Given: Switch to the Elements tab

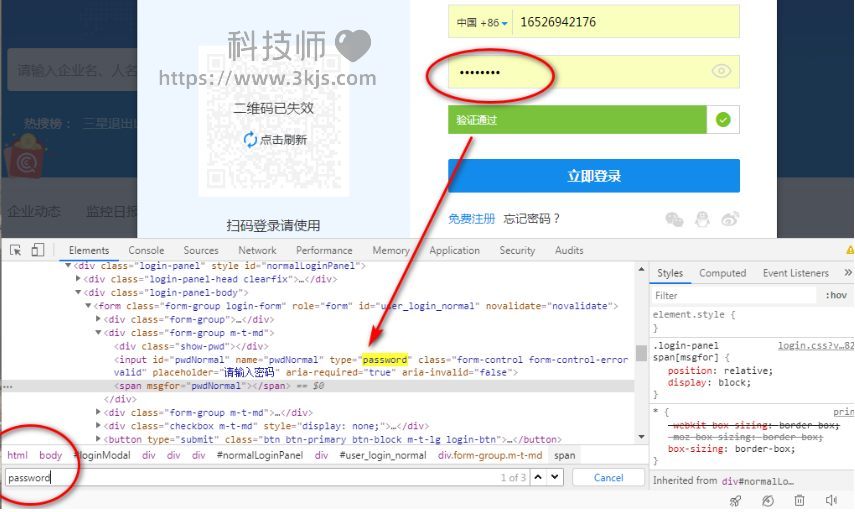Looking at the screenshot, I should [89, 250].
